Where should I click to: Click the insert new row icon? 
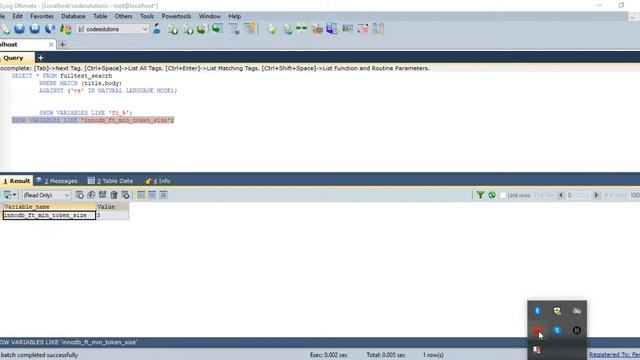click(80, 195)
